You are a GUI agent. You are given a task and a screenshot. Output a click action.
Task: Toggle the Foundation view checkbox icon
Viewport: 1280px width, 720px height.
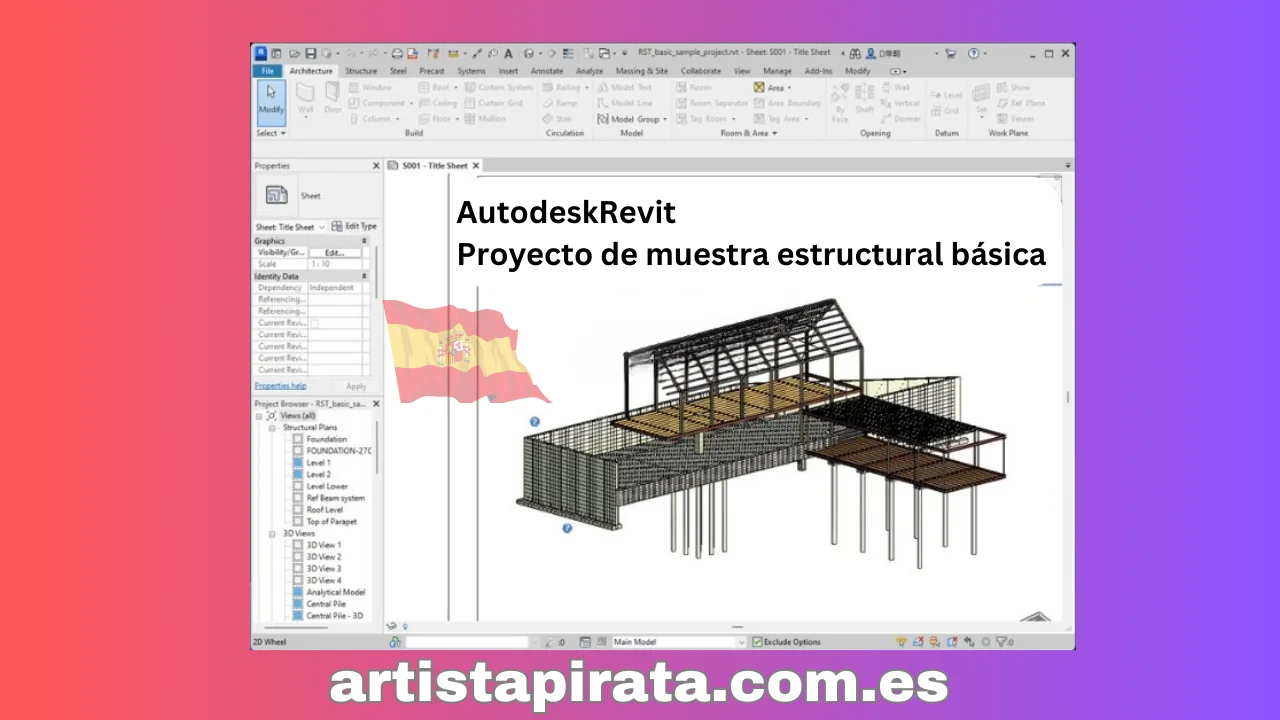tap(298, 439)
